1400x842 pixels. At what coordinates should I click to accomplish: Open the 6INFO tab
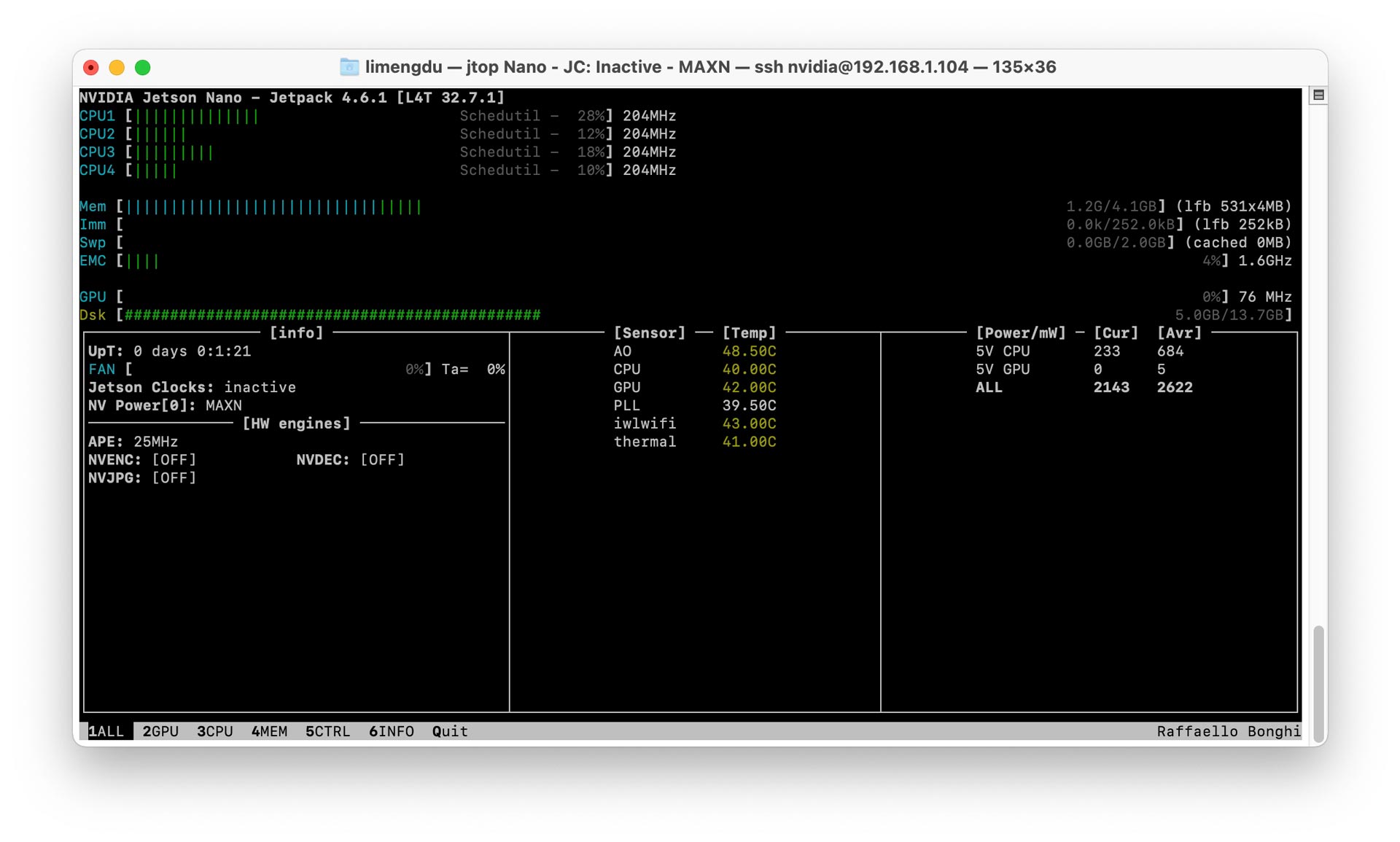coord(392,731)
